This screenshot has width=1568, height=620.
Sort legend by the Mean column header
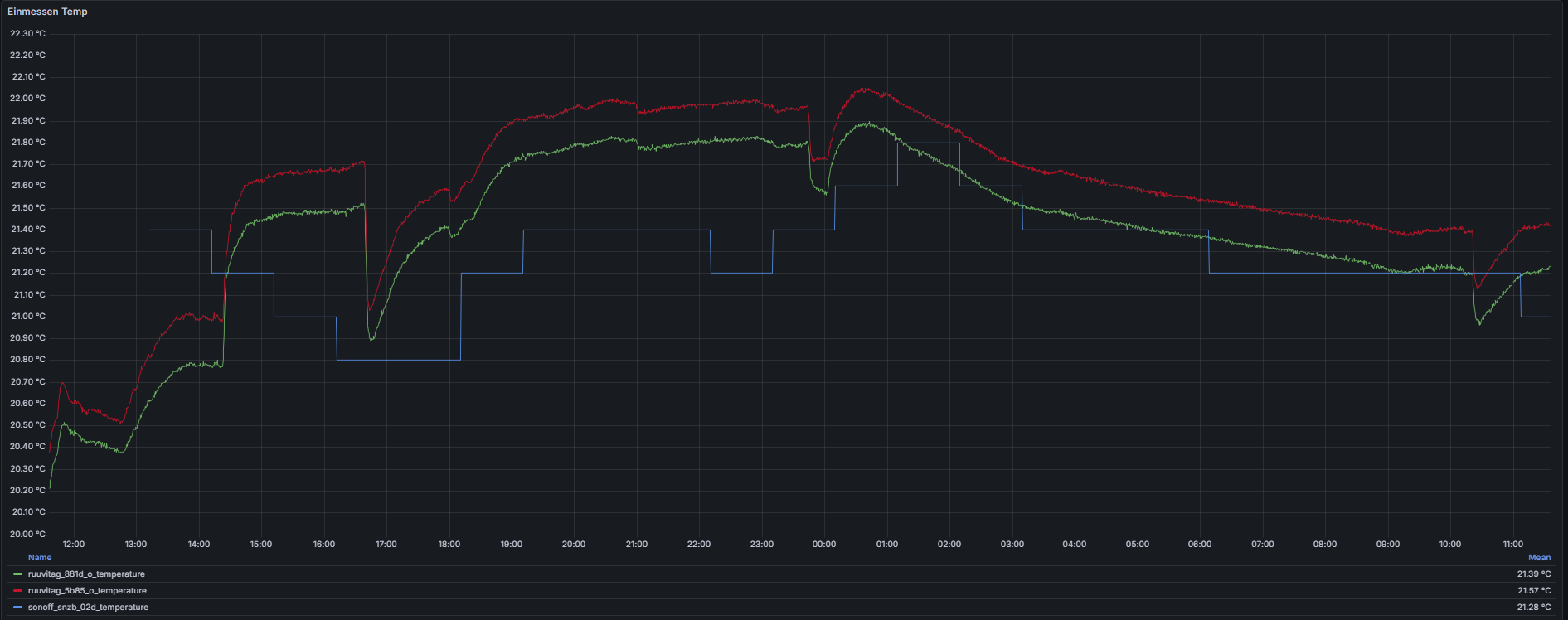click(x=1539, y=558)
